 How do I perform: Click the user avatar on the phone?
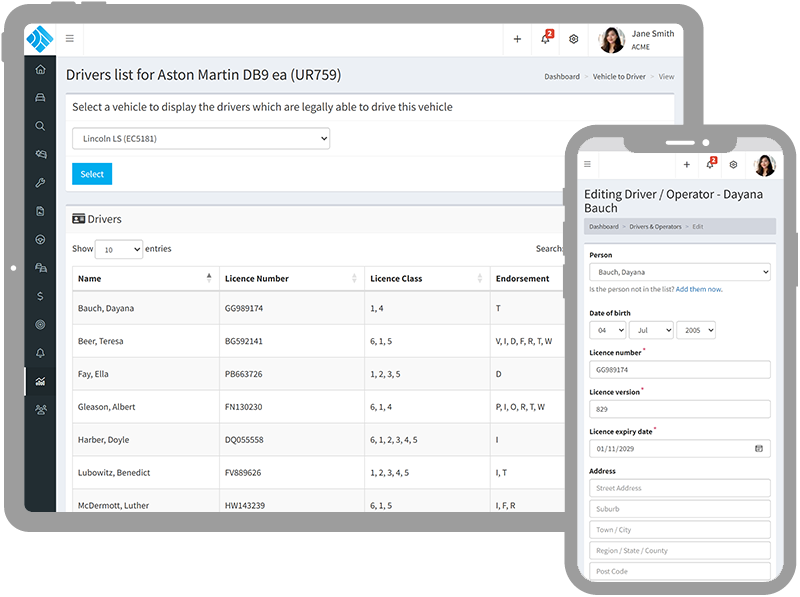[x=765, y=165]
